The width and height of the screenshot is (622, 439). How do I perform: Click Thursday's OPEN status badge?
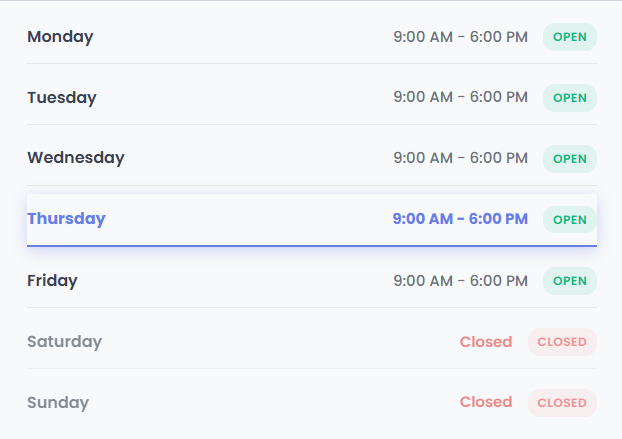coord(570,219)
